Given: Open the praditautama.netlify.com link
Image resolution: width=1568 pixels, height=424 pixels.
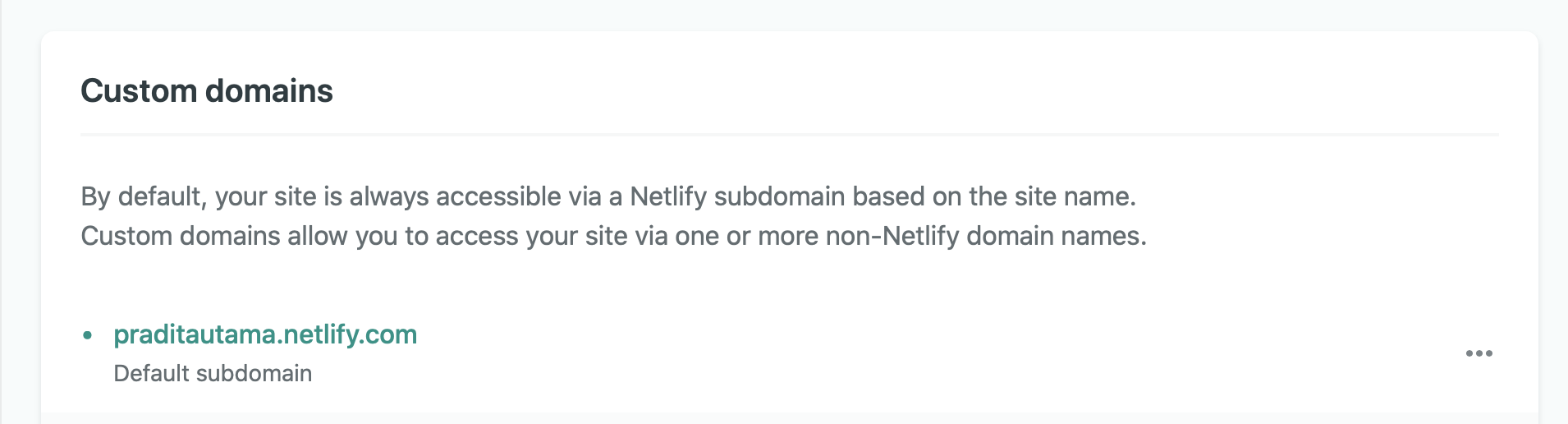Looking at the screenshot, I should pyautogui.click(x=265, y=334).
